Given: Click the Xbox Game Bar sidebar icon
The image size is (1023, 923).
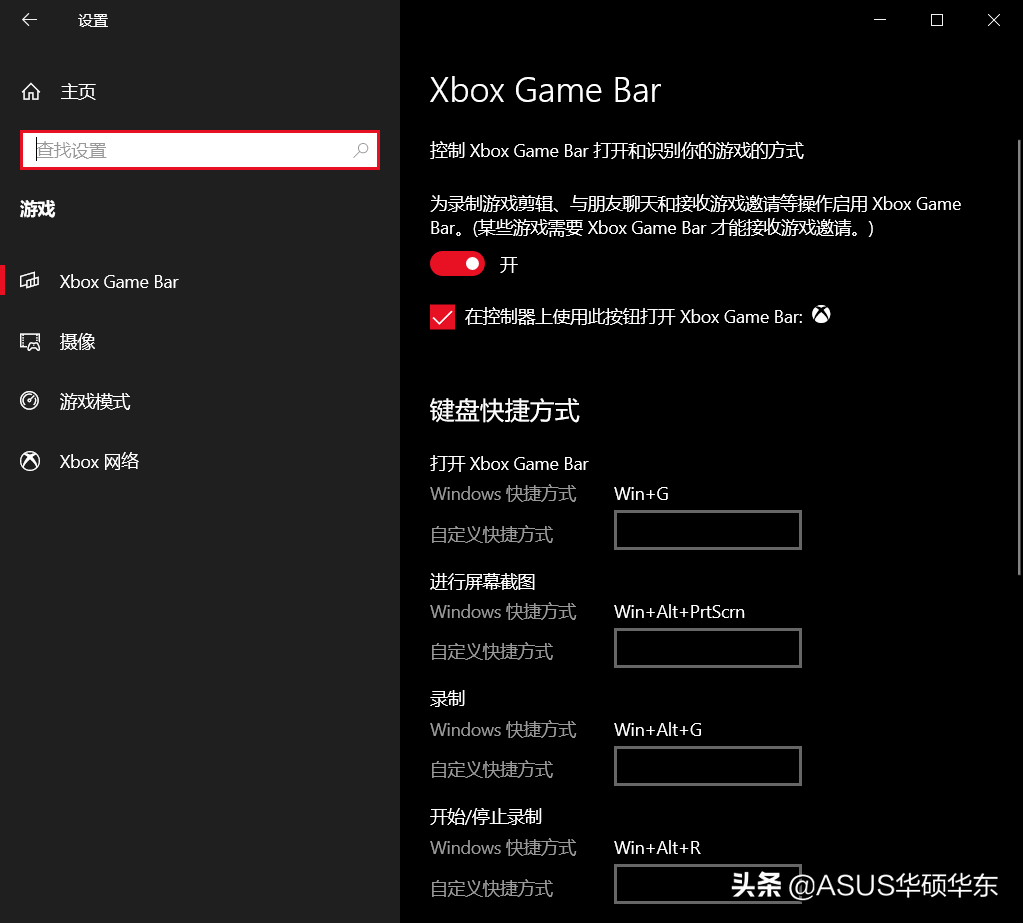Looking at the screenshot, I should point(29,281).
